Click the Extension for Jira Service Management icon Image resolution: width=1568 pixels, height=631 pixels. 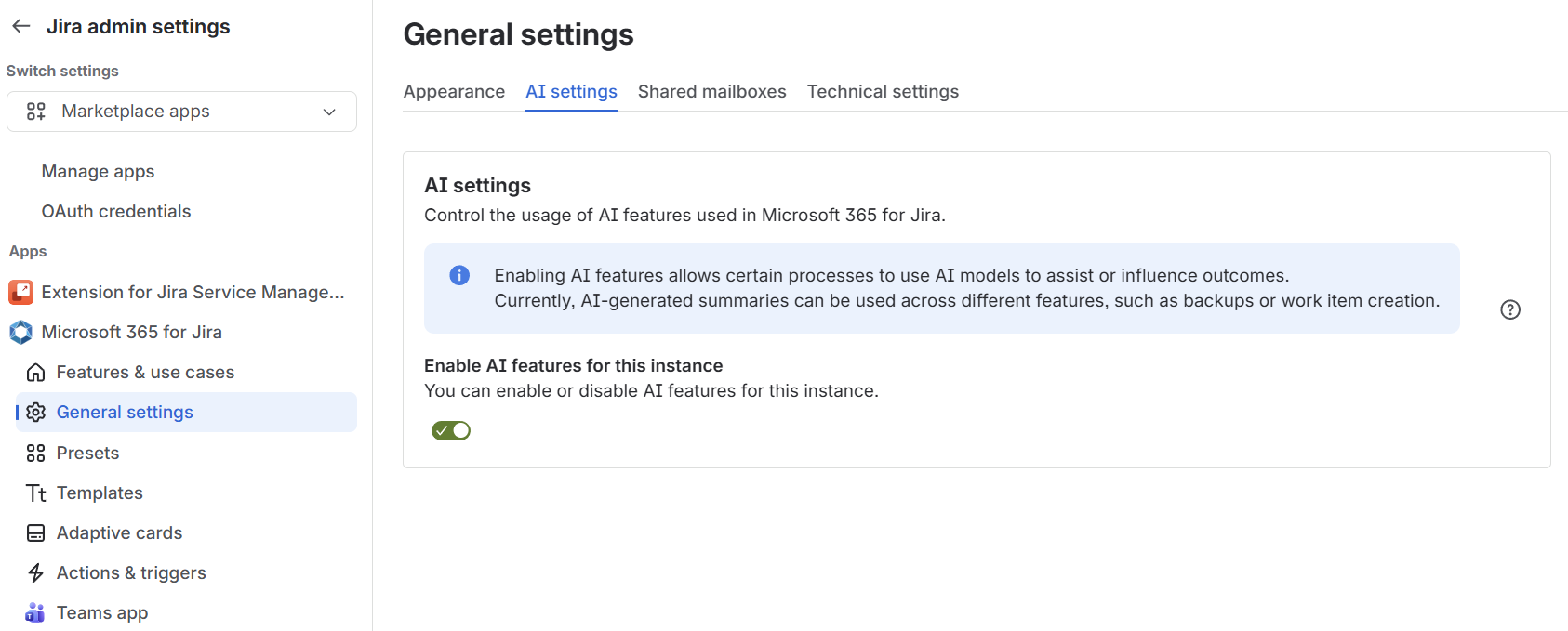tap(20, 292)
